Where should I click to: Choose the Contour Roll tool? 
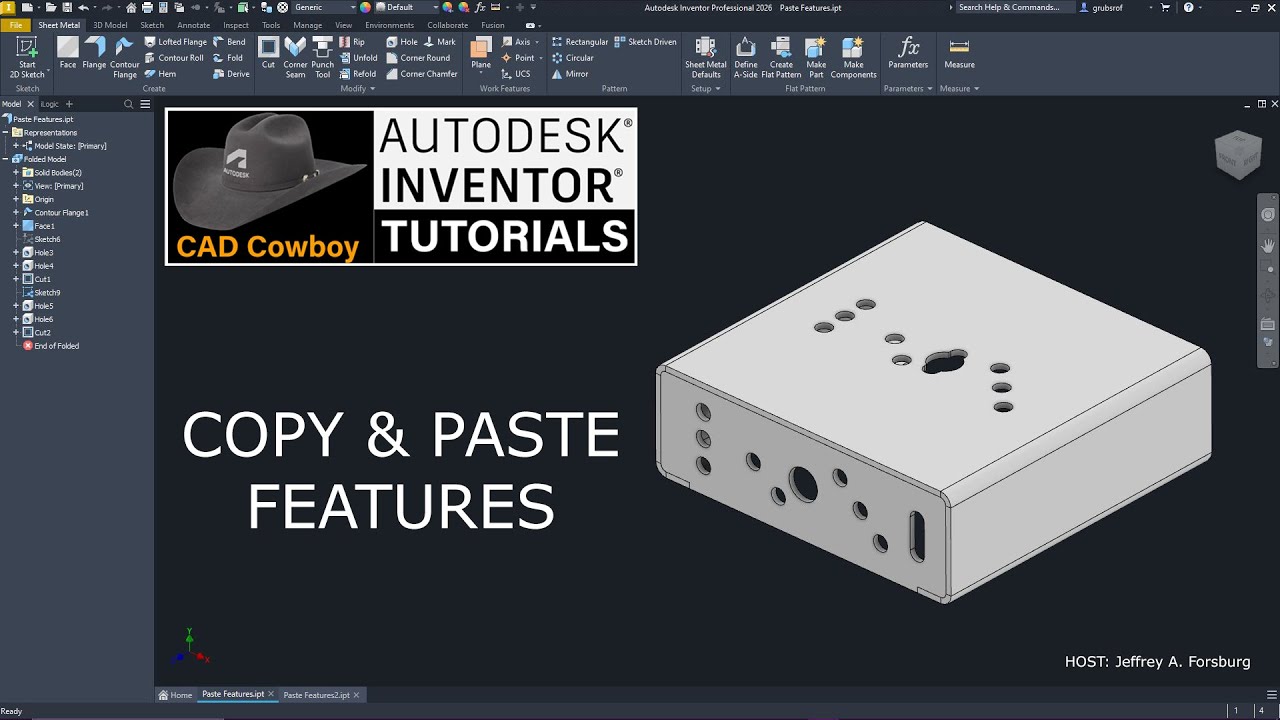tap(174, 58)
